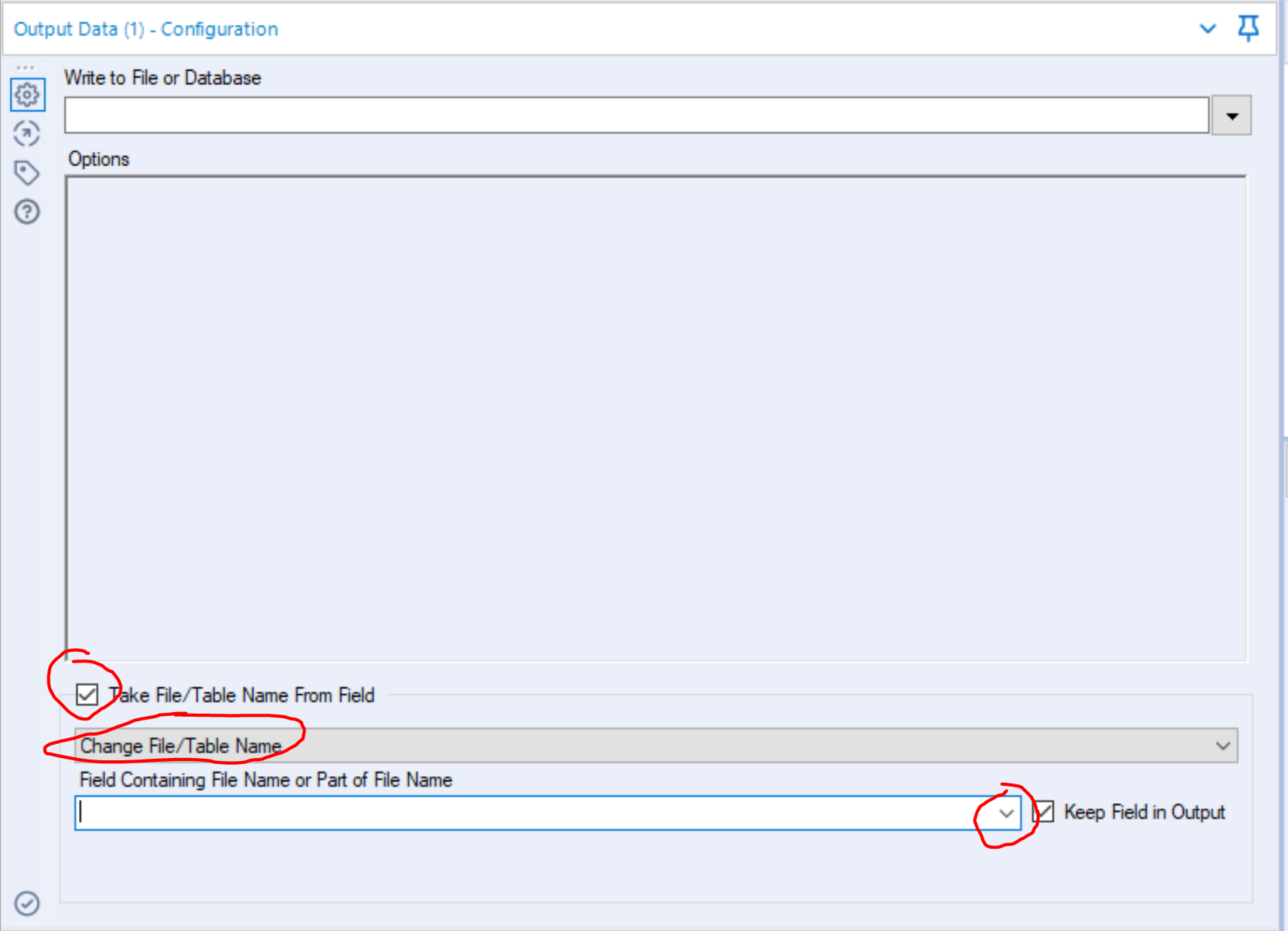Pin the Output Data configuration window
Image resolution: width=1288 pixels, height=931 pixels.
pos(1248,29)
